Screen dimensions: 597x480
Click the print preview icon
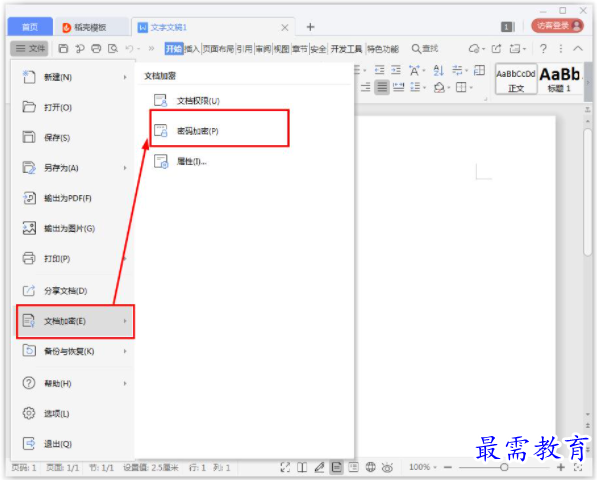(113, 48)
